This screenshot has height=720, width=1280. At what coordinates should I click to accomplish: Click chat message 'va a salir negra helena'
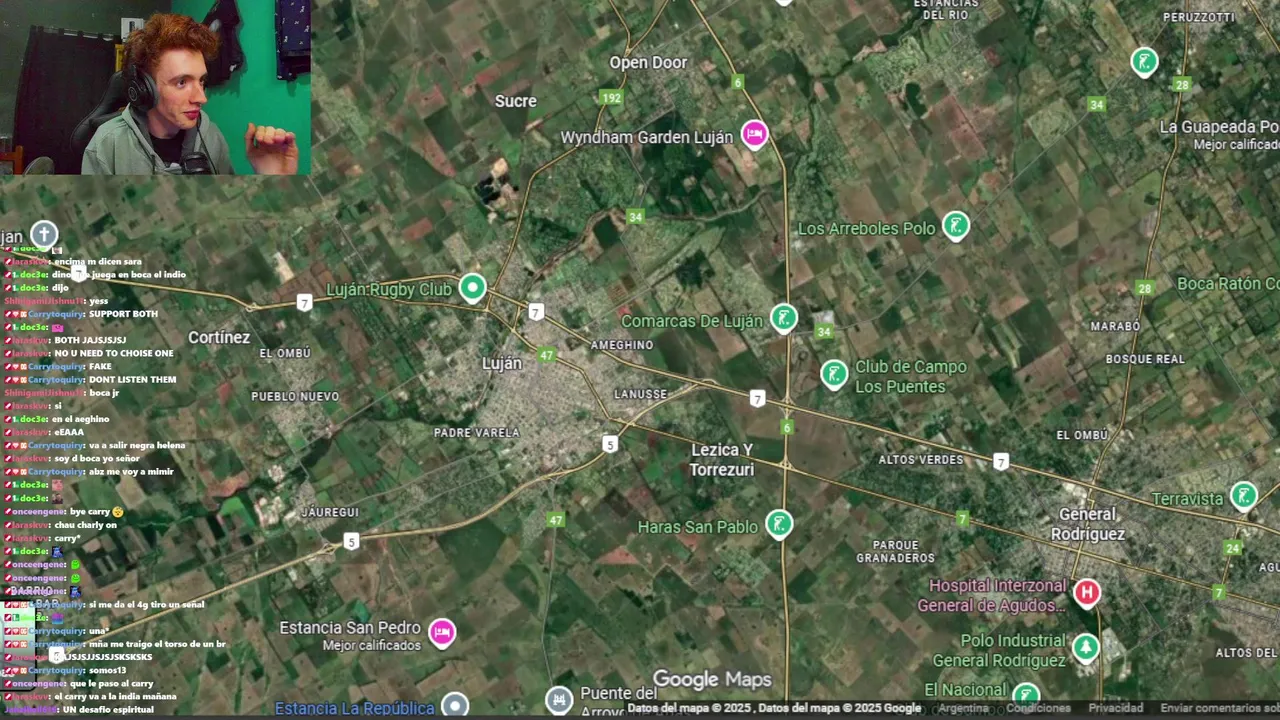click(137, 445)
